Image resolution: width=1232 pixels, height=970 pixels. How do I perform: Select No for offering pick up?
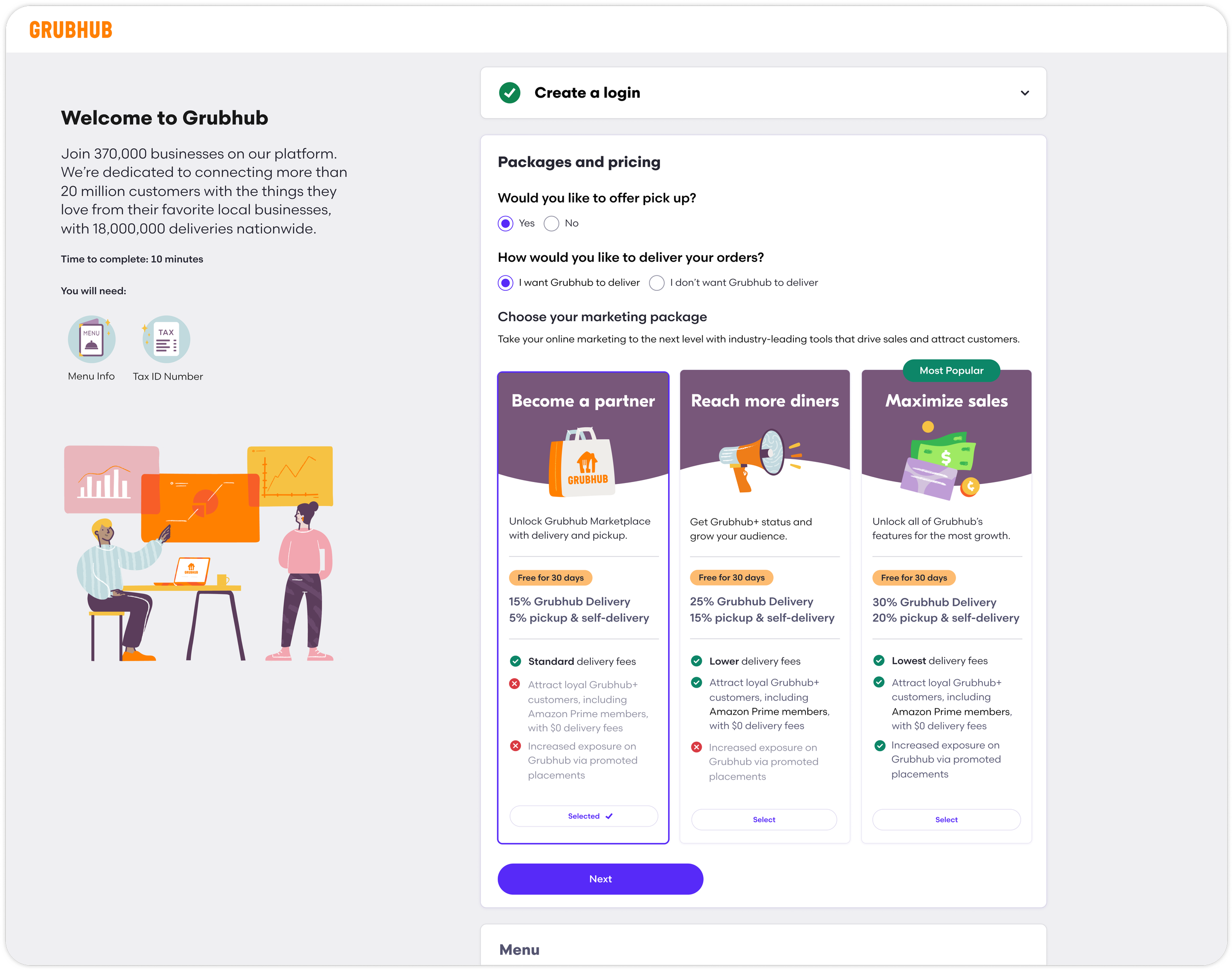(551, 223)
